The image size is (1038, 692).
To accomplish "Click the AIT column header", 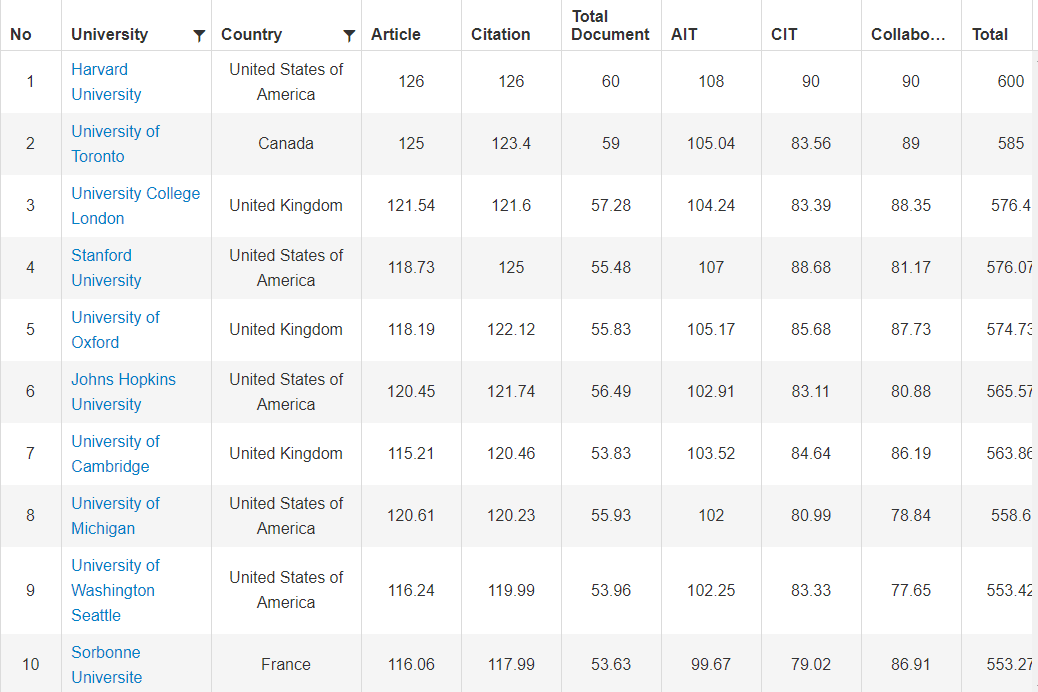I will click(685, 34).
